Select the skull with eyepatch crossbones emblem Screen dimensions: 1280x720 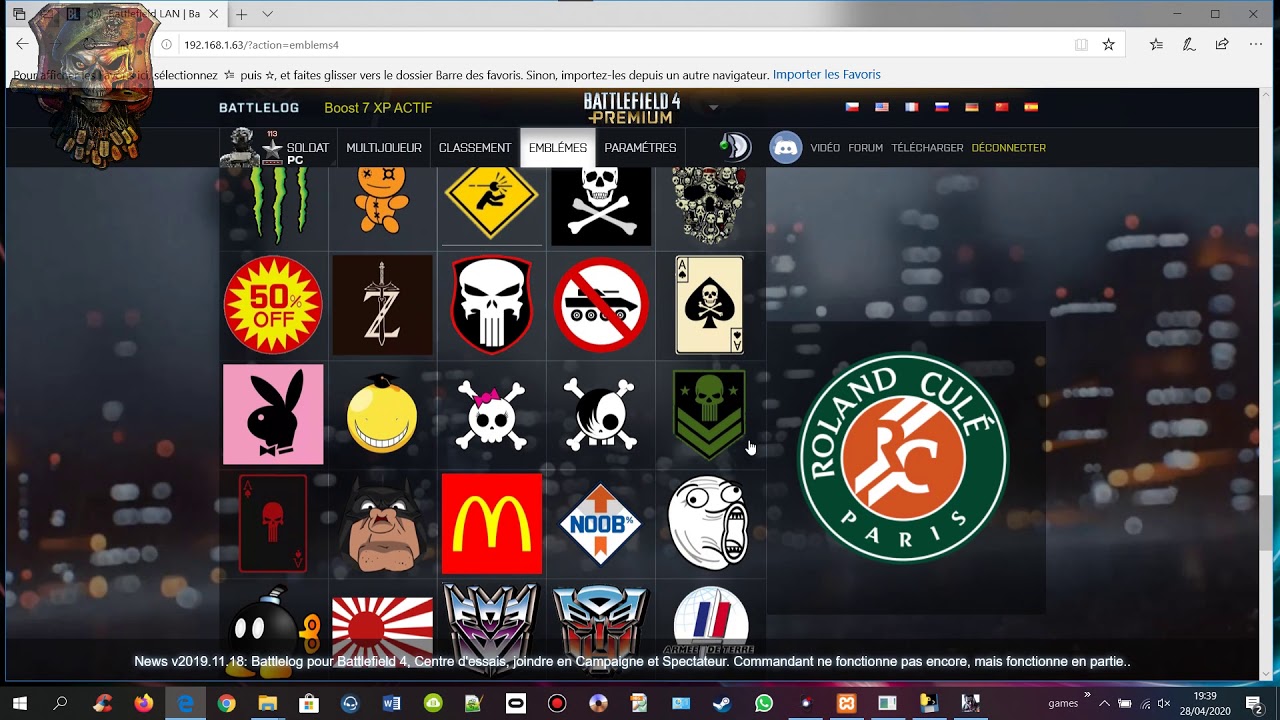tap(601, 414)
